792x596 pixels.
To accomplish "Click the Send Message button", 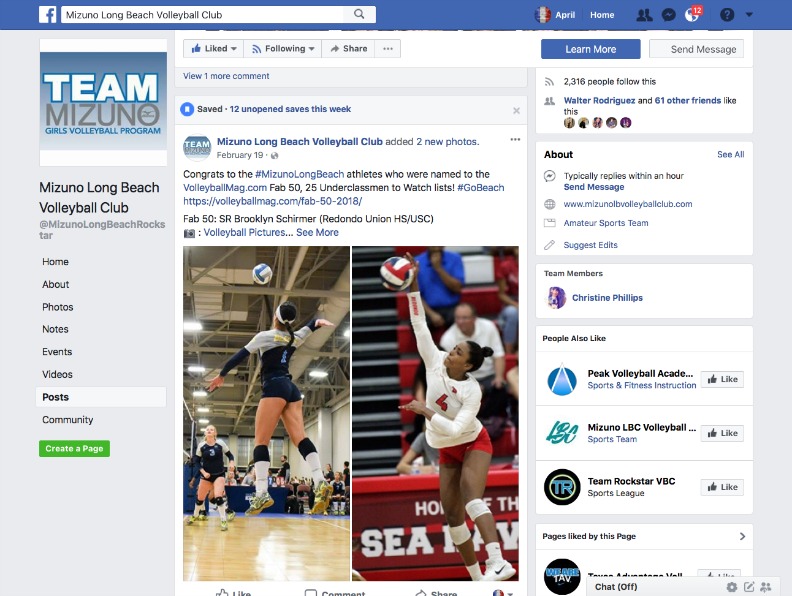I will 697,49.
